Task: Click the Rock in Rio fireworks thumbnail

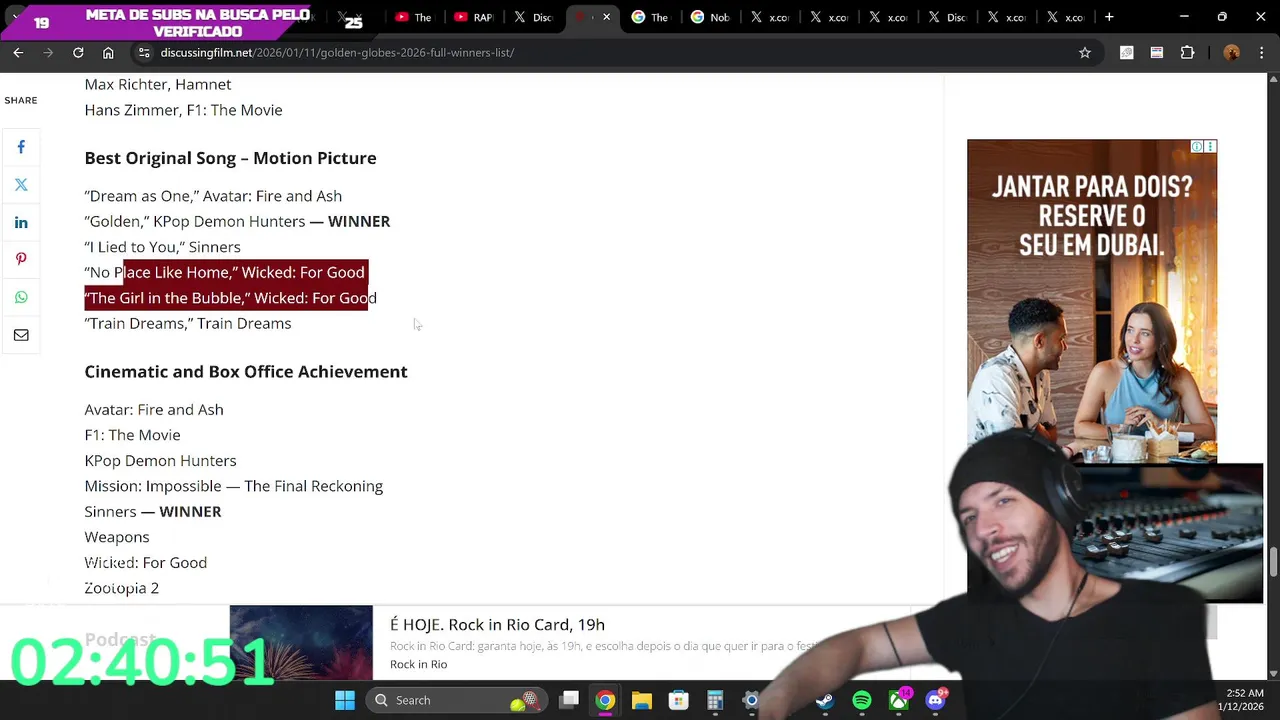Action: pos(301,642)
